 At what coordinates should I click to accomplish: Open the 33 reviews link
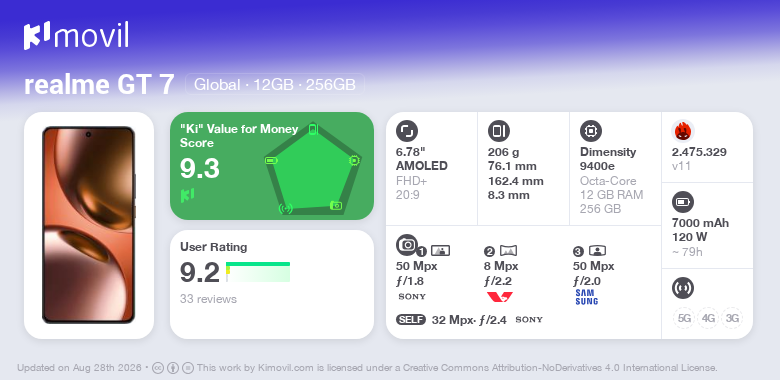pos(208,299)
